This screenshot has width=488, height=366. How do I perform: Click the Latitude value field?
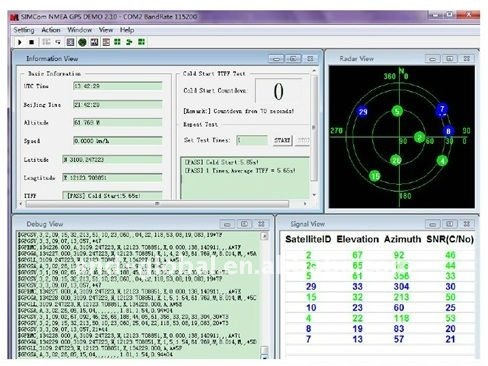pyautogui.click(x=112, y=160)
